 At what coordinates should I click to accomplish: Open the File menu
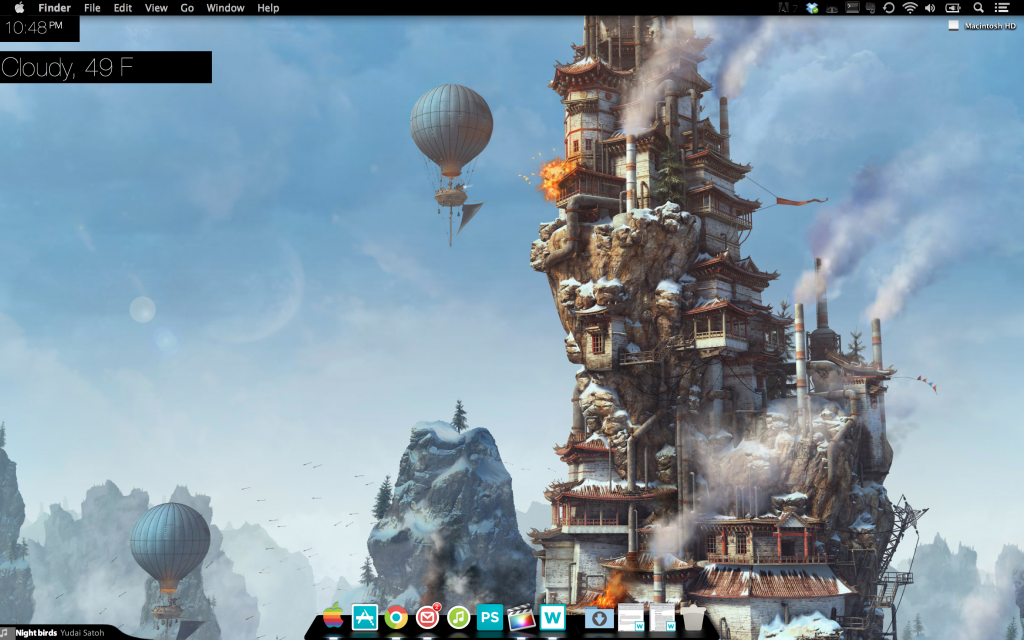92,8
